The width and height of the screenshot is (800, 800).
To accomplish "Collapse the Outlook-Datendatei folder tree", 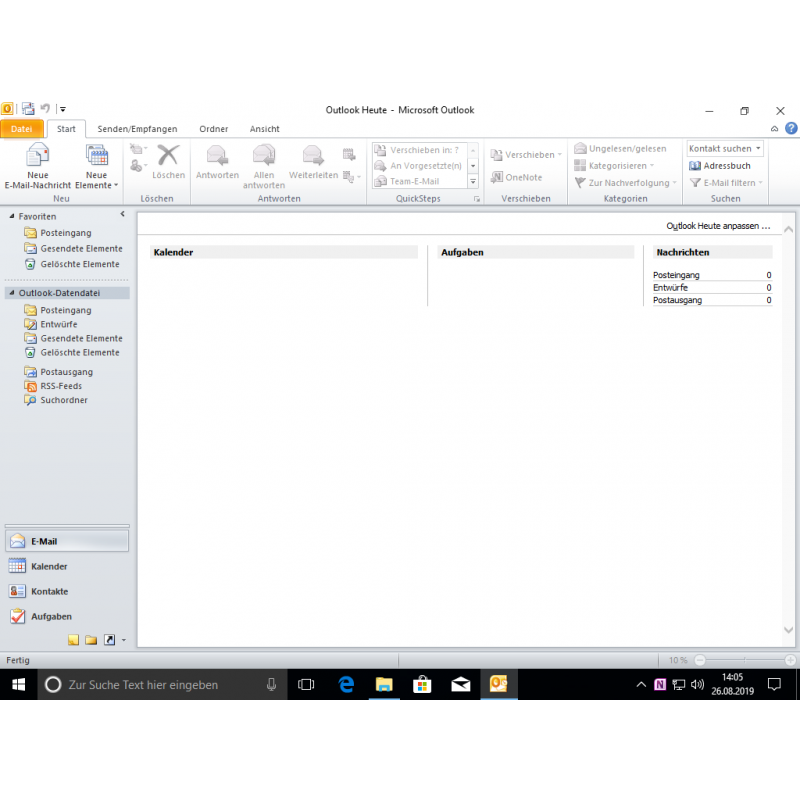I will 12,293.
